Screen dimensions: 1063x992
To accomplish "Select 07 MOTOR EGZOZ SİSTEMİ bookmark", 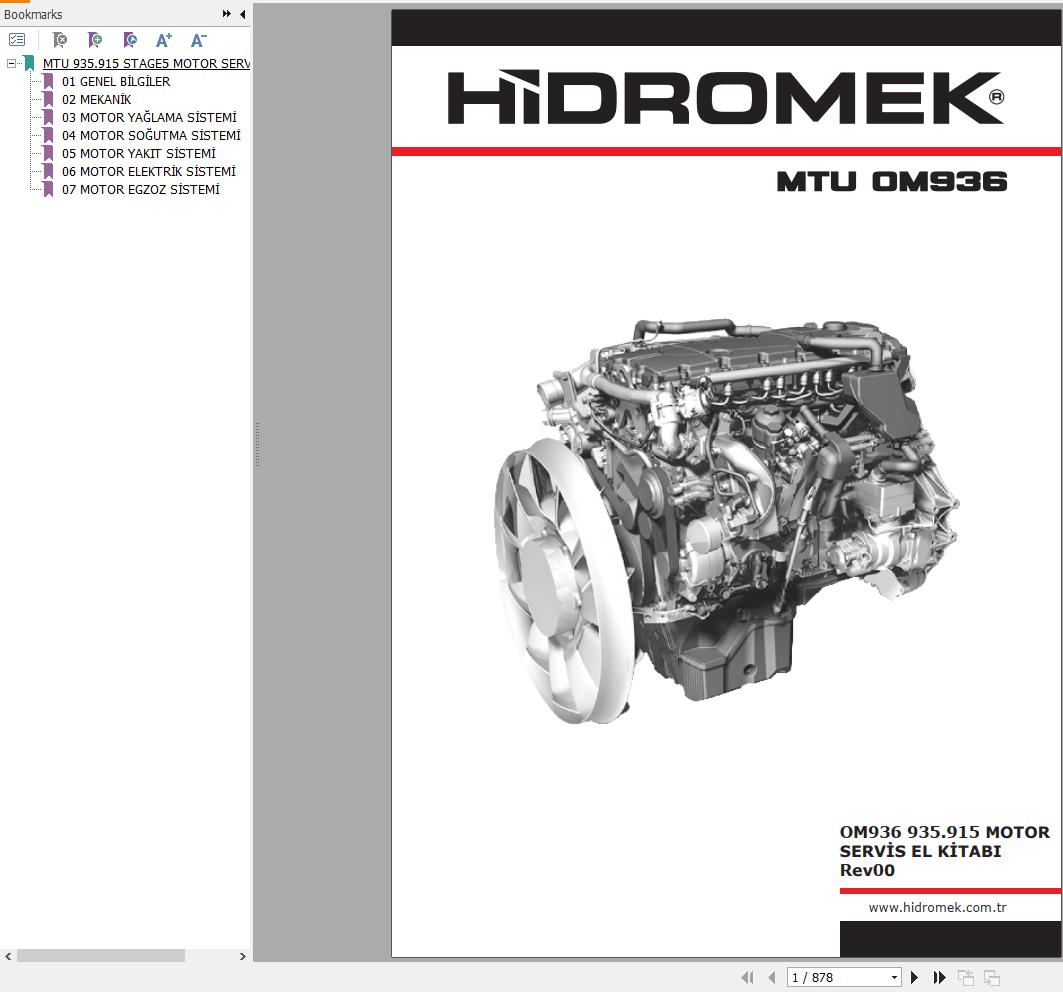I will pos(141,190).
